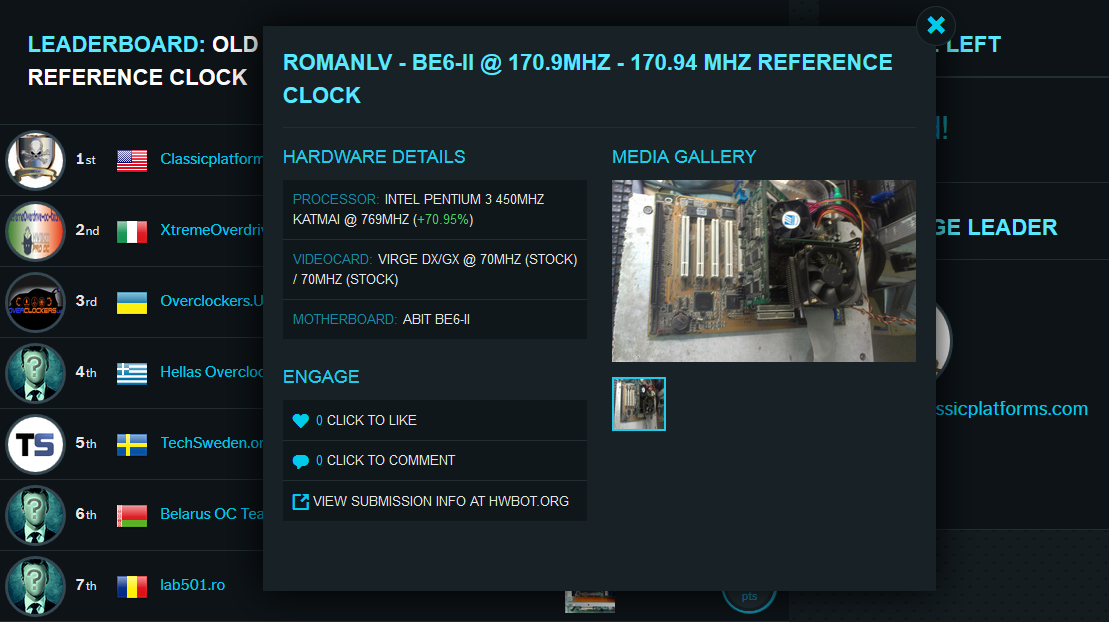Open the Belarus OC Team leaderboard link

click(211, 514)
